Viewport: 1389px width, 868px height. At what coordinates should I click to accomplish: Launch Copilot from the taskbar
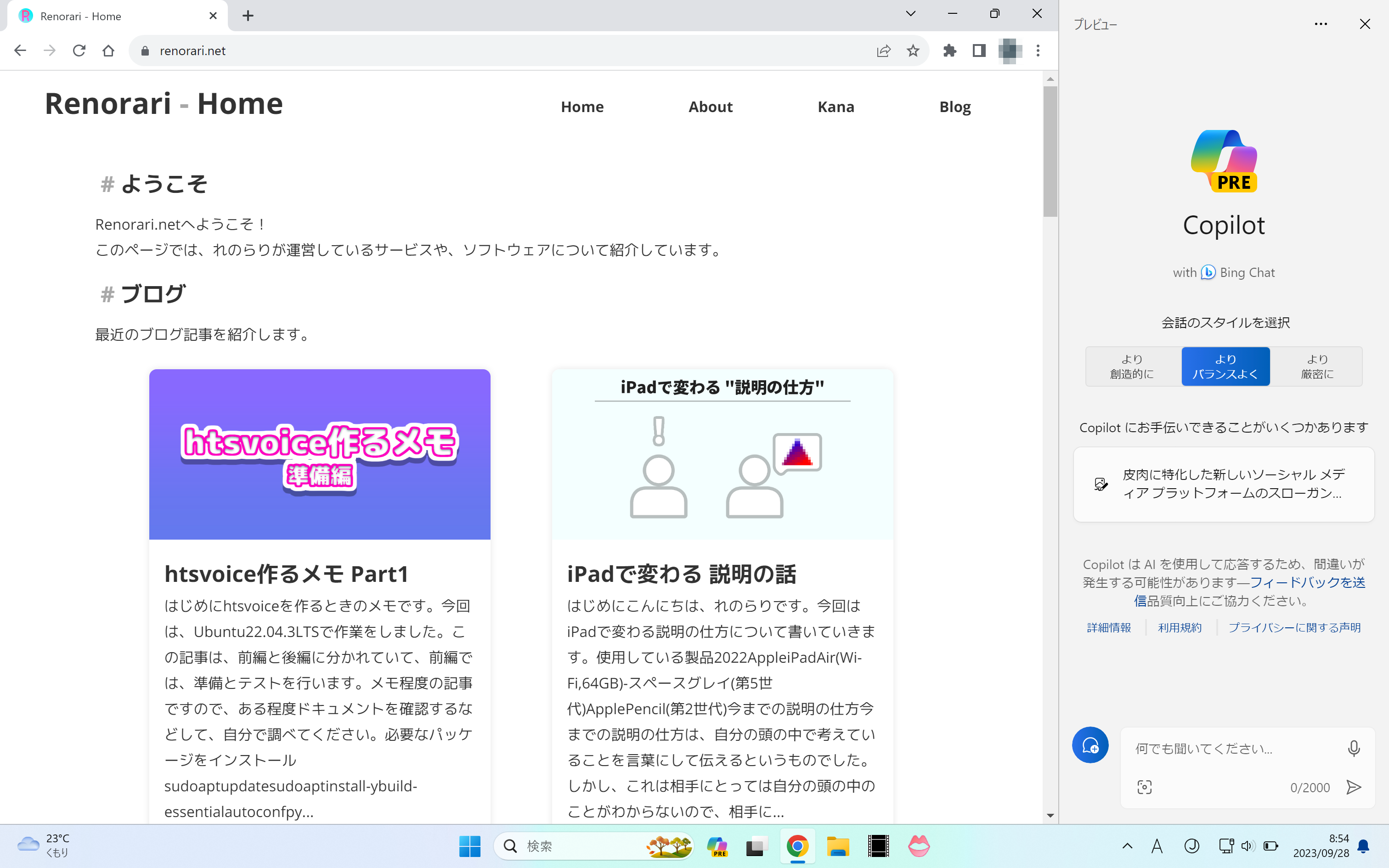(x=717, y=846)
